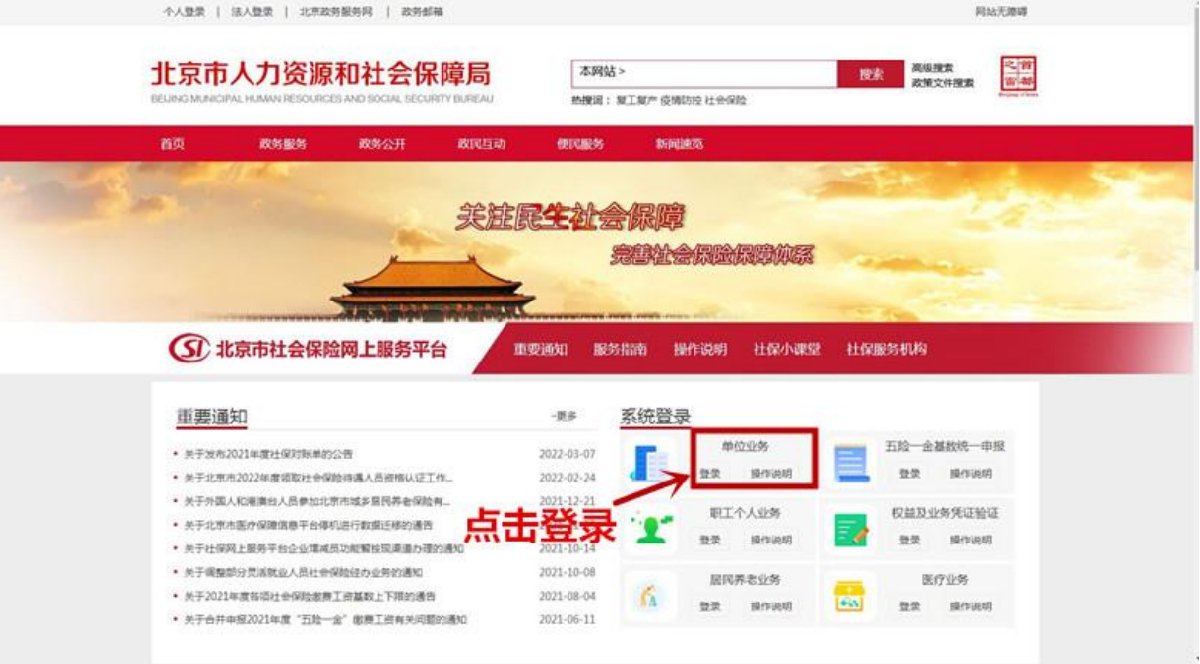The image size is (1200, 664).
Task: Click the 医疗业务 card title
Action: coord(945,580)
